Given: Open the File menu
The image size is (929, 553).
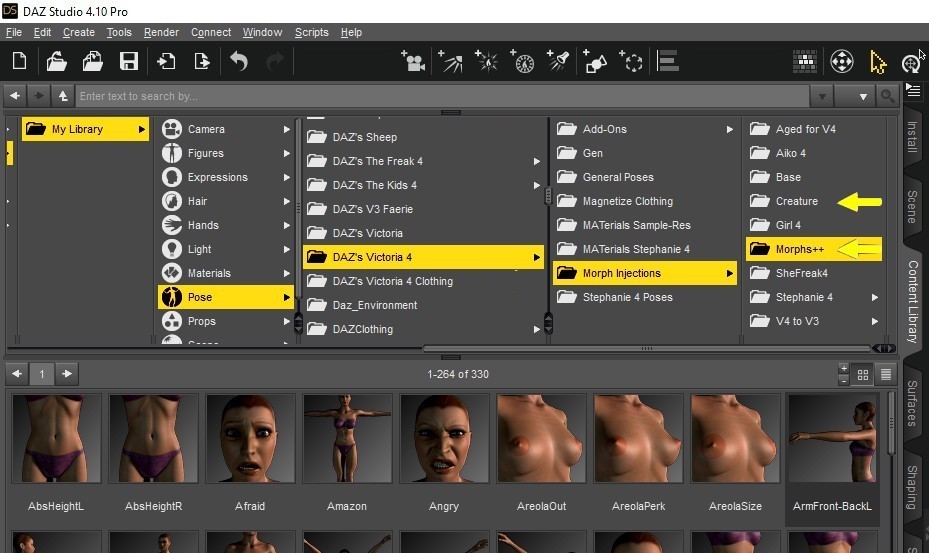Looking at the screenshot, I should point(14,32).
